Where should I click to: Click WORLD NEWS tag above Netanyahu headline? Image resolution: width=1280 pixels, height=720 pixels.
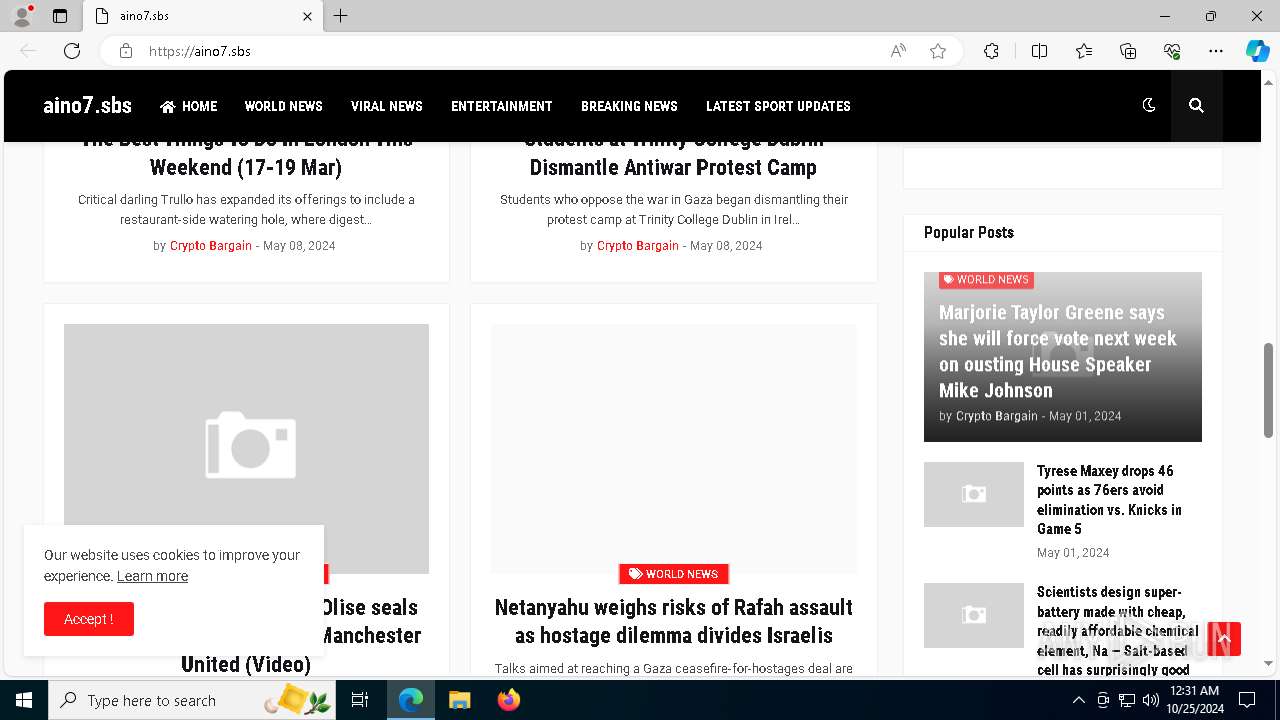tap(673, 574)
